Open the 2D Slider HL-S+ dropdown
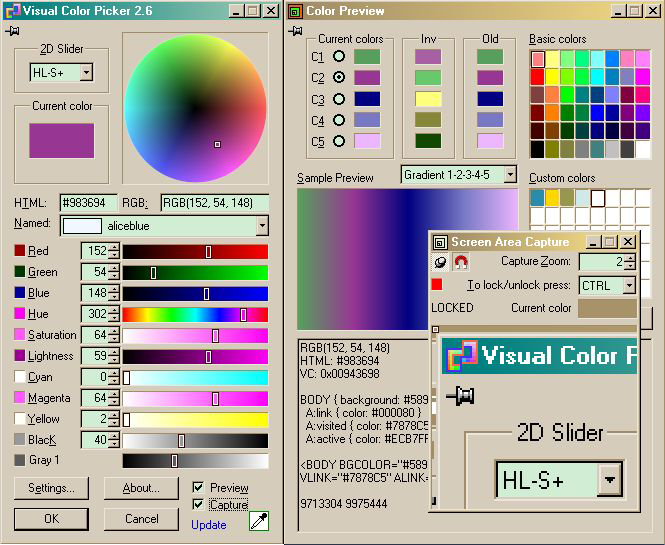Viewport: 665px width, 545px height. tap(86, 73)
